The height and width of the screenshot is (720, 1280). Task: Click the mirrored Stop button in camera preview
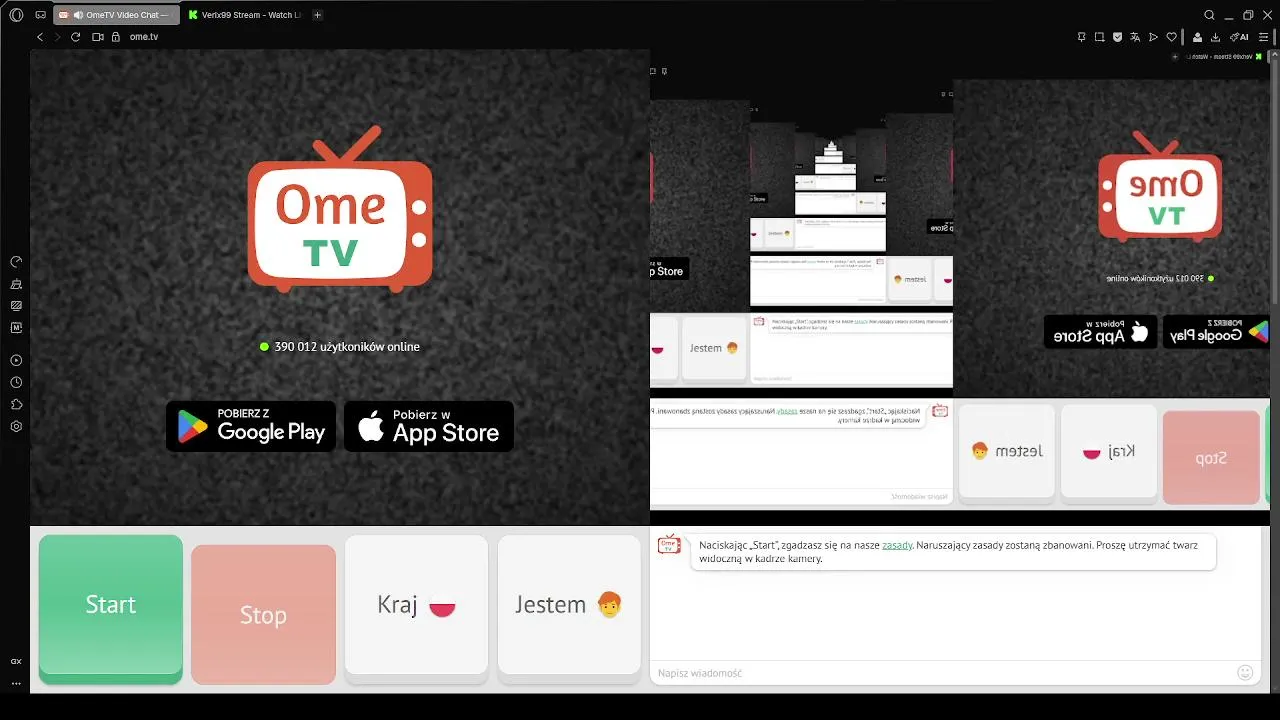pyautogui.click(x=1211, y=457)
